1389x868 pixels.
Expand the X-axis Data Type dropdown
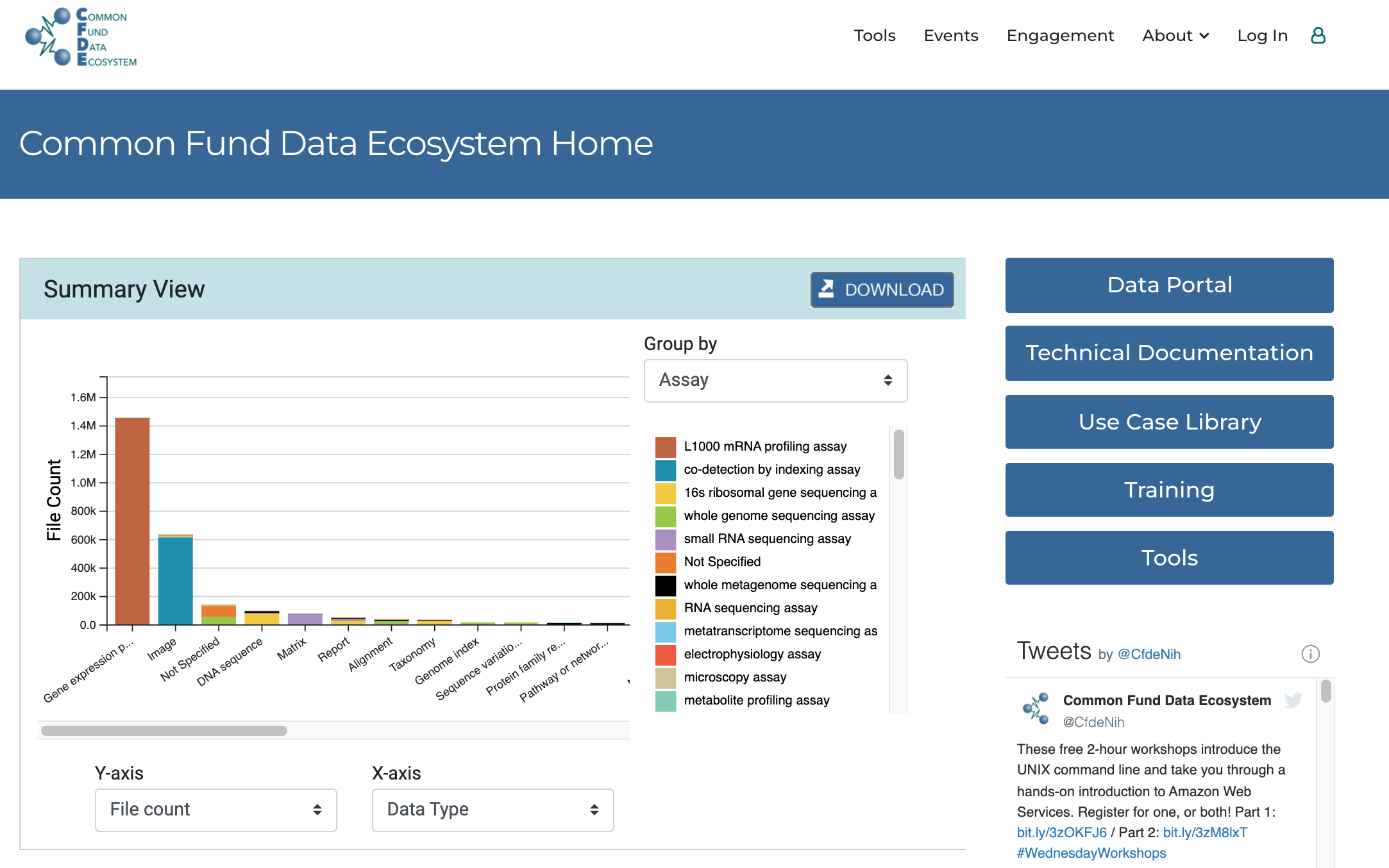[491, 809]
